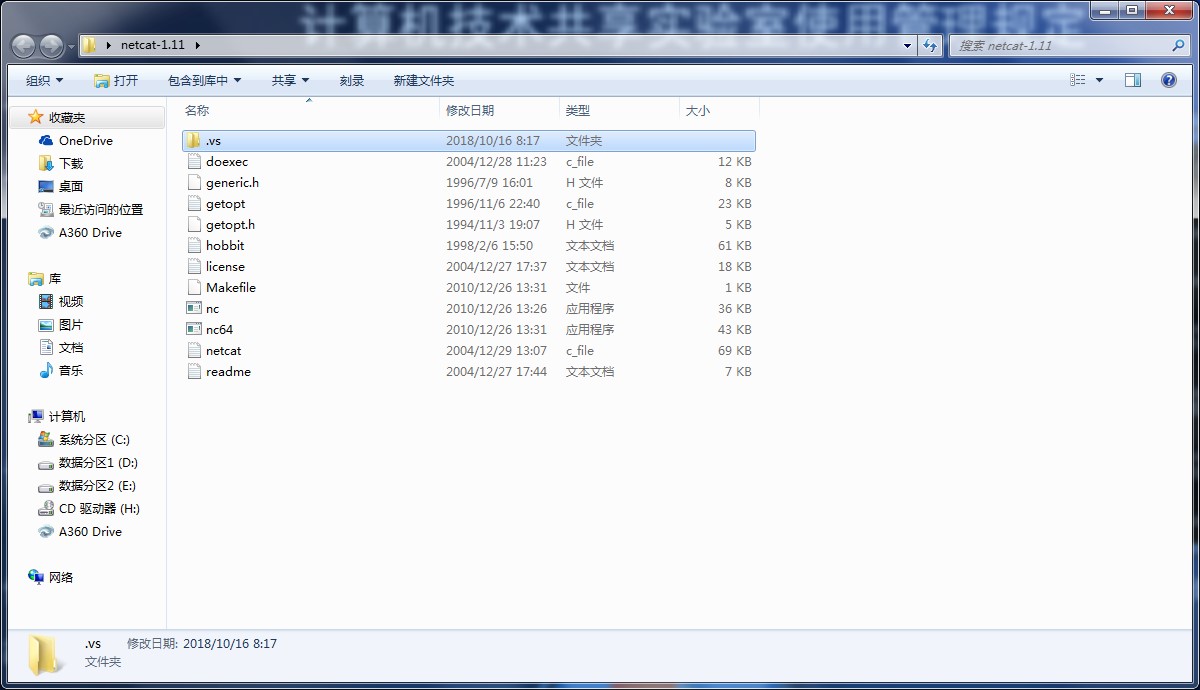Select the generic.h file icon
1200x690 pixels.
[x=194, y=183]
